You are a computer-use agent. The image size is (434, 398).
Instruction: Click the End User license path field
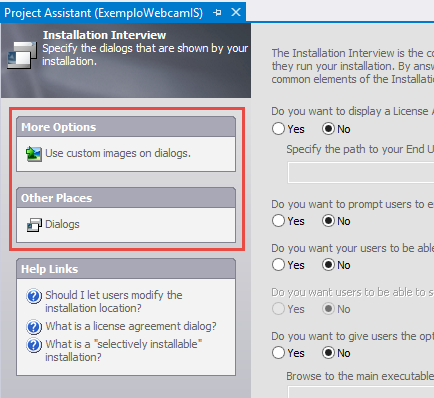pos(361,173)
